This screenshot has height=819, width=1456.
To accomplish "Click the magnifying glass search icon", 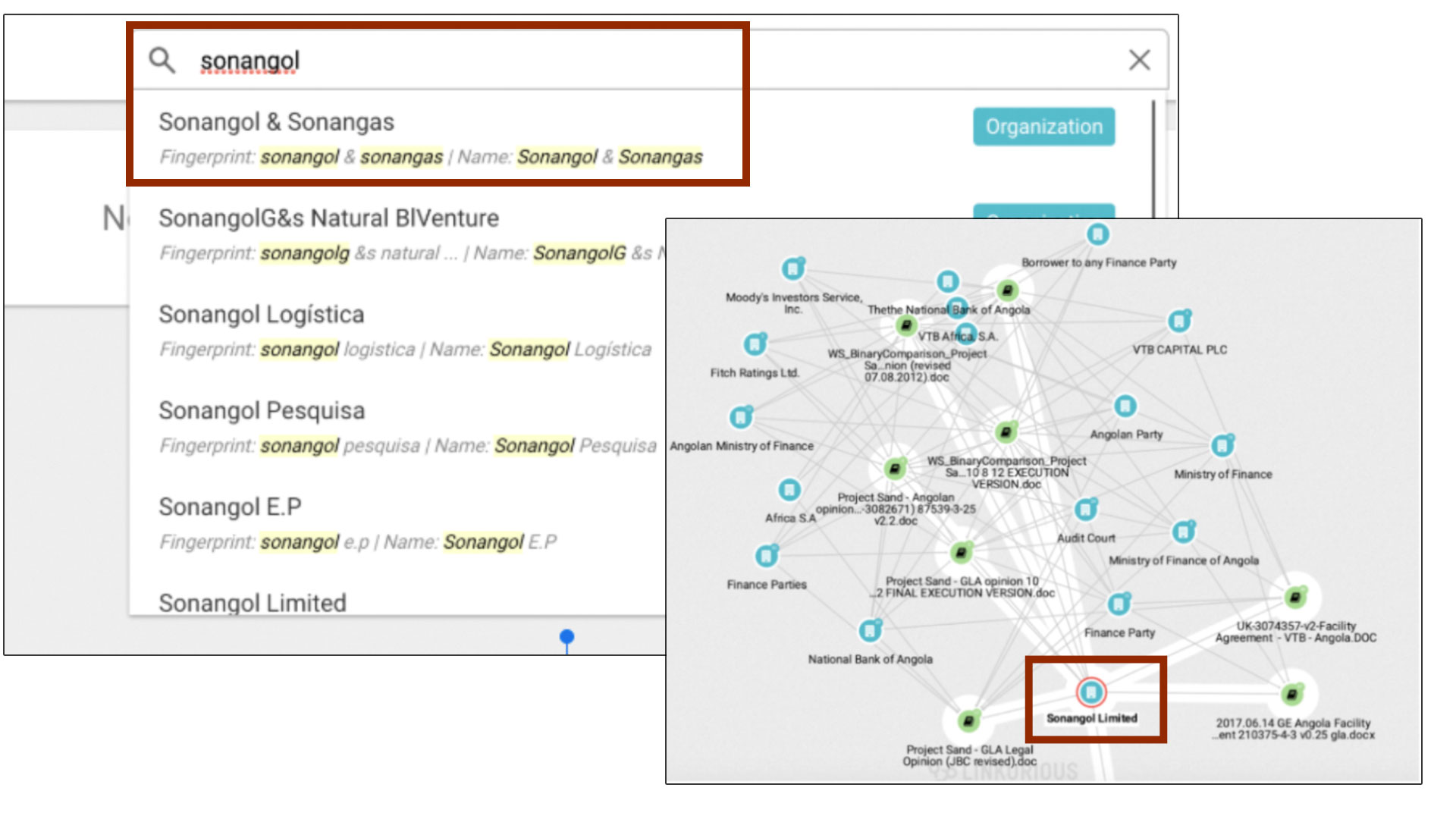I will [162, 60].
